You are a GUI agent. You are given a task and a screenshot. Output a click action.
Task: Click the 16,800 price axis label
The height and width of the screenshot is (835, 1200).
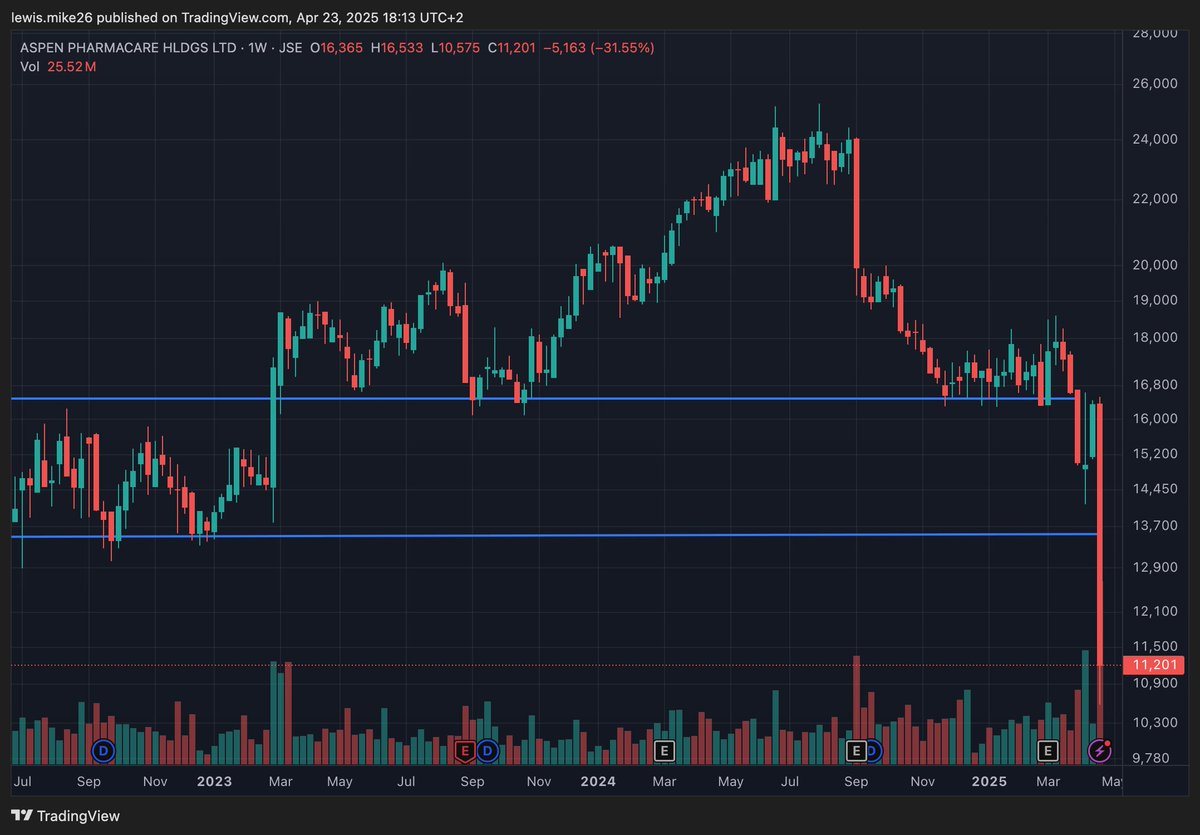pyautogui.click(x=1154, y=385)
